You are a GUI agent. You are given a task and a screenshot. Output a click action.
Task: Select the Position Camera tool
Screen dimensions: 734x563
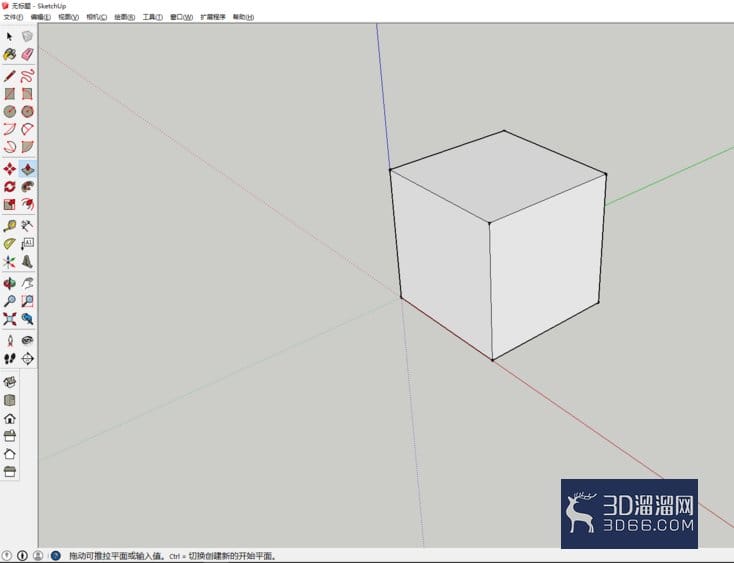click(9, 341)
